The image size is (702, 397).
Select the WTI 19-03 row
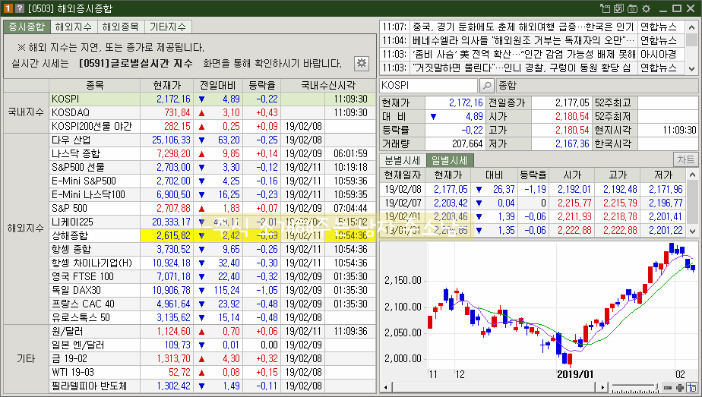coord(212,372)
